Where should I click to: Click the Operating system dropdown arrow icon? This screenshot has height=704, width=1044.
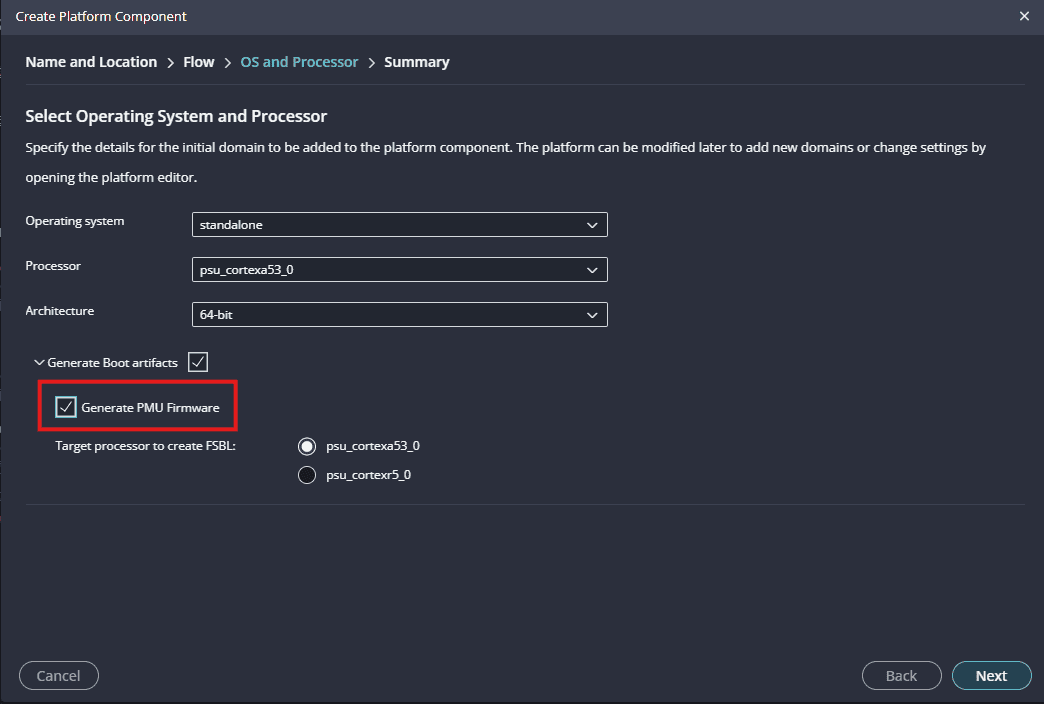click(x=592, y=225)
